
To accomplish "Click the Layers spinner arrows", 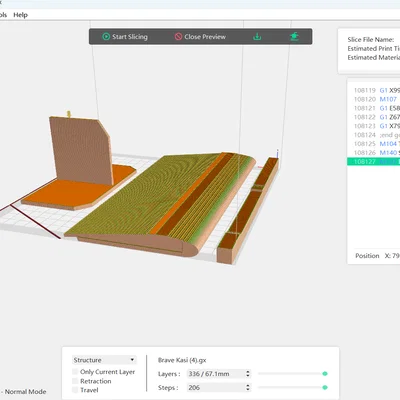I will point(248,374).
